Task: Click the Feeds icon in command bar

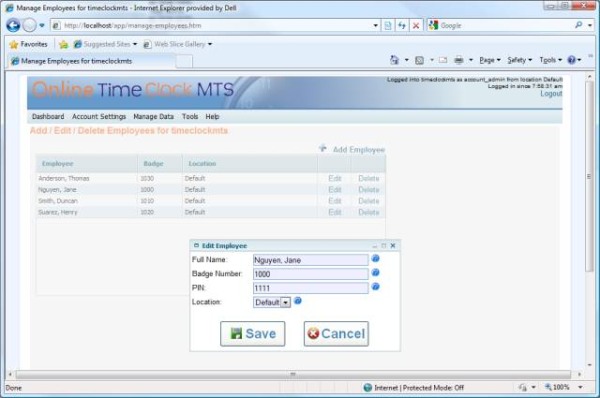Action: pyautogui.click(x=419, y=60)
